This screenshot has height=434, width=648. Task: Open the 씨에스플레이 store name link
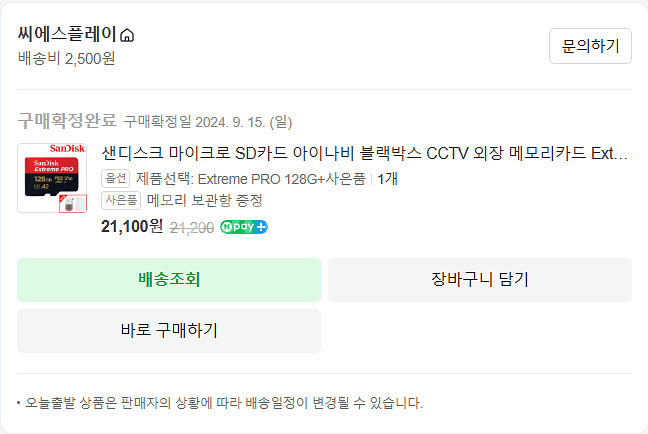(67, 34)
